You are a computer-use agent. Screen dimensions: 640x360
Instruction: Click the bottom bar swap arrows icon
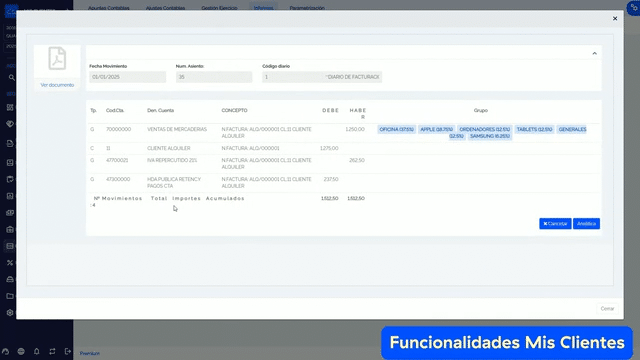coord(52,351)
